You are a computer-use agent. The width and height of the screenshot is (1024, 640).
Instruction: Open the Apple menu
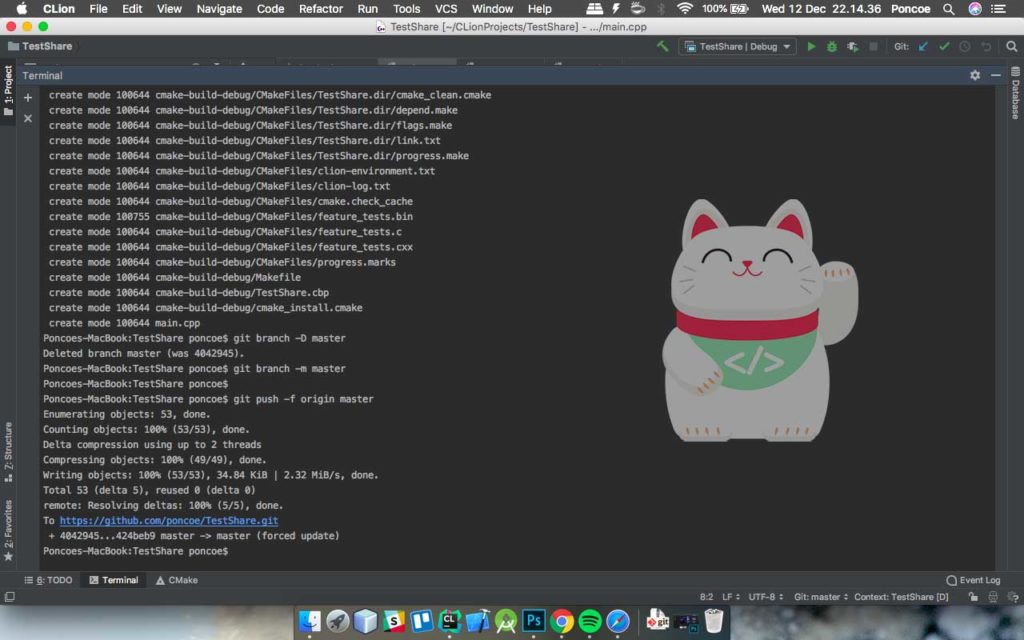[22, 9]
